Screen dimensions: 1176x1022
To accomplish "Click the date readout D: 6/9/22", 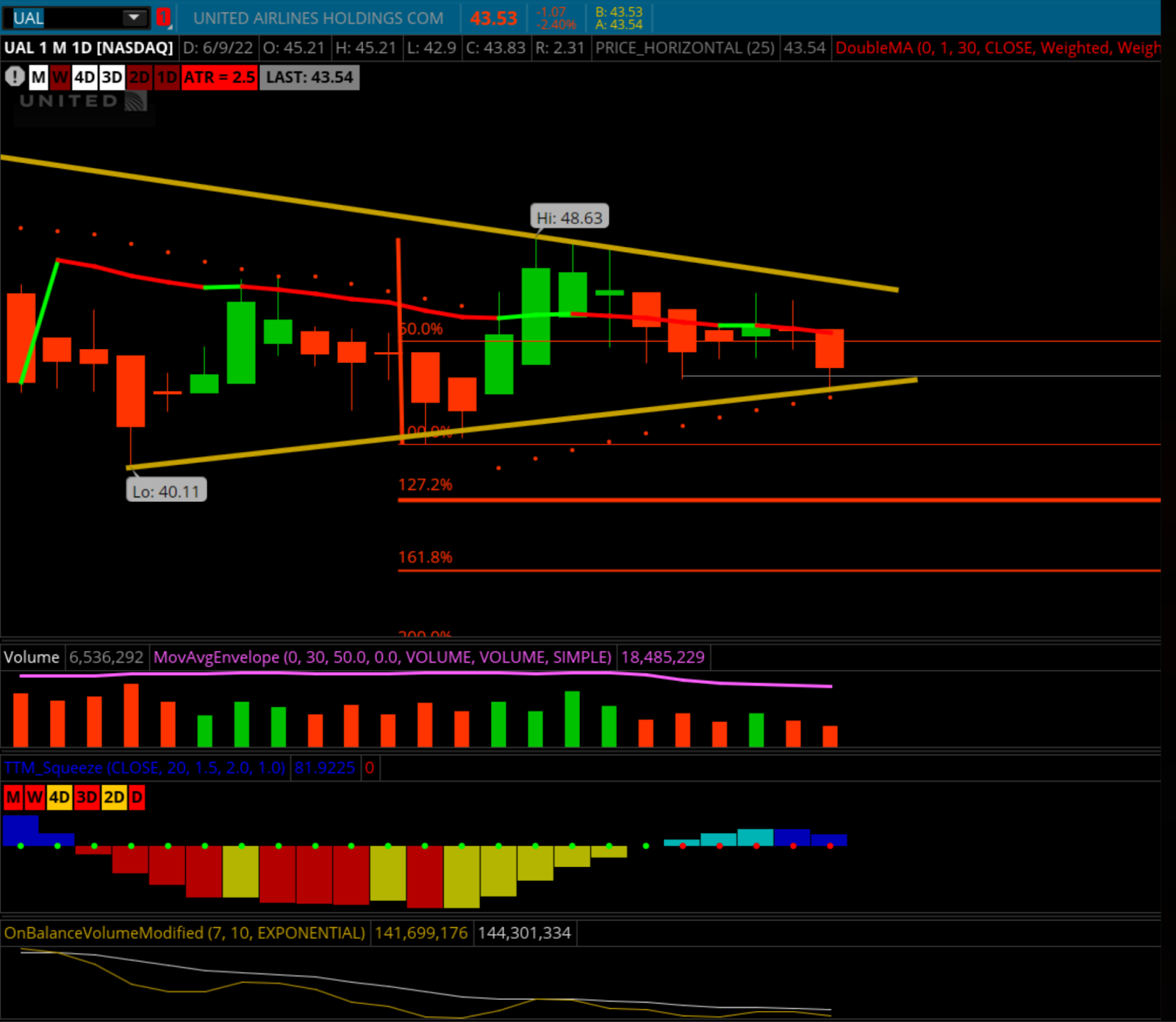I will tap(218, 48).
